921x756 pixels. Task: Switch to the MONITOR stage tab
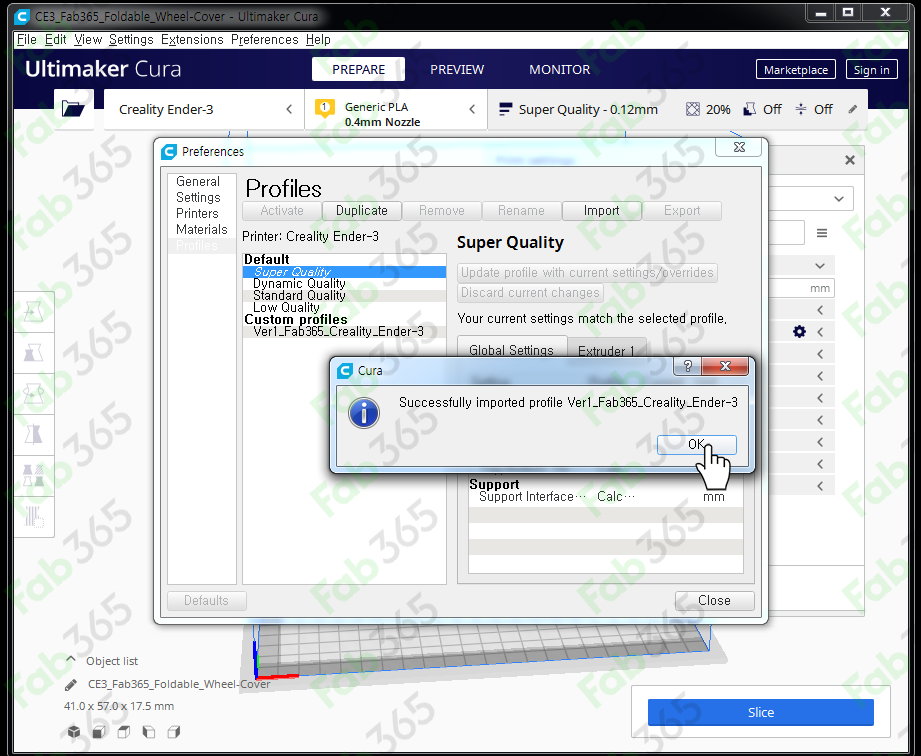pyautogui.click(x=559, y=69)
